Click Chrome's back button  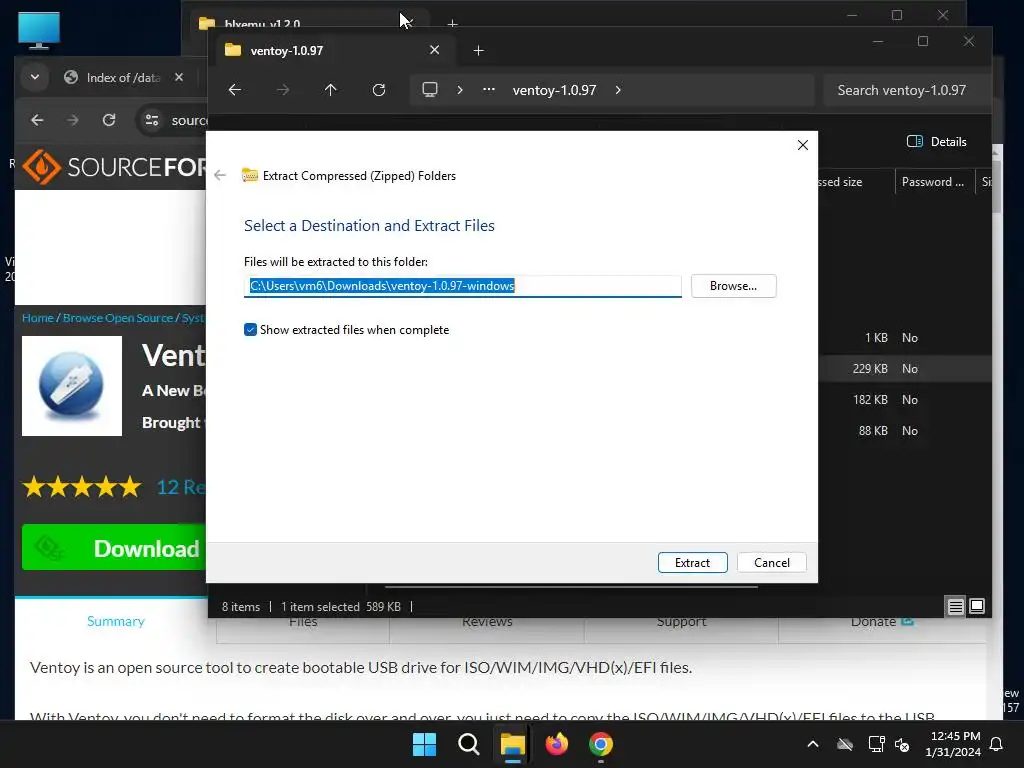(37, 120)
